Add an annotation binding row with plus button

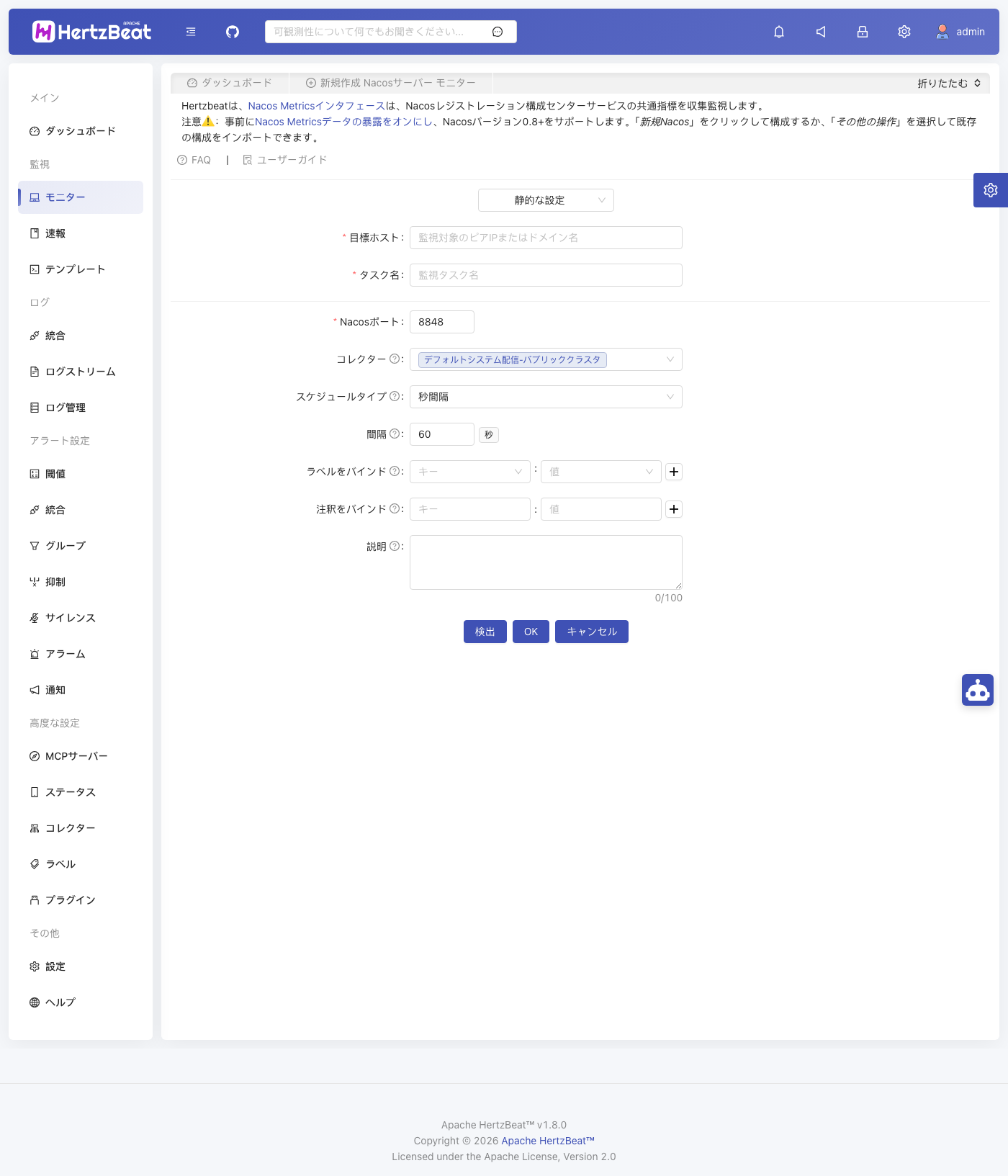pyautogui.click(x=674, y=509)
